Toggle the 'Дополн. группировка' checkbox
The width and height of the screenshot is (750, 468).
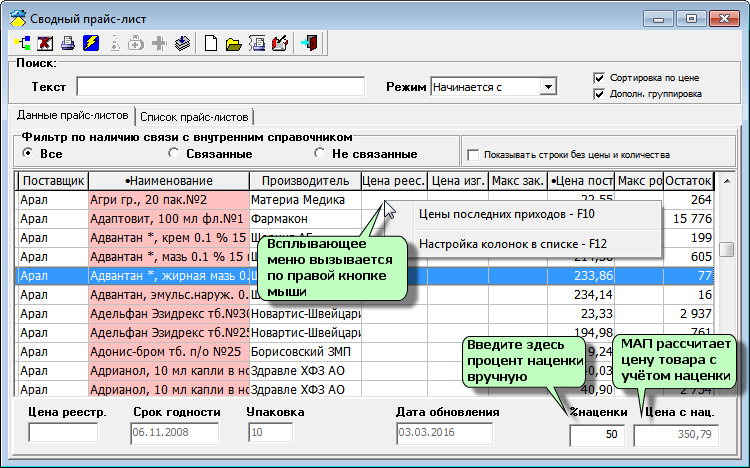pyautogui.click(x=599, y=94)
